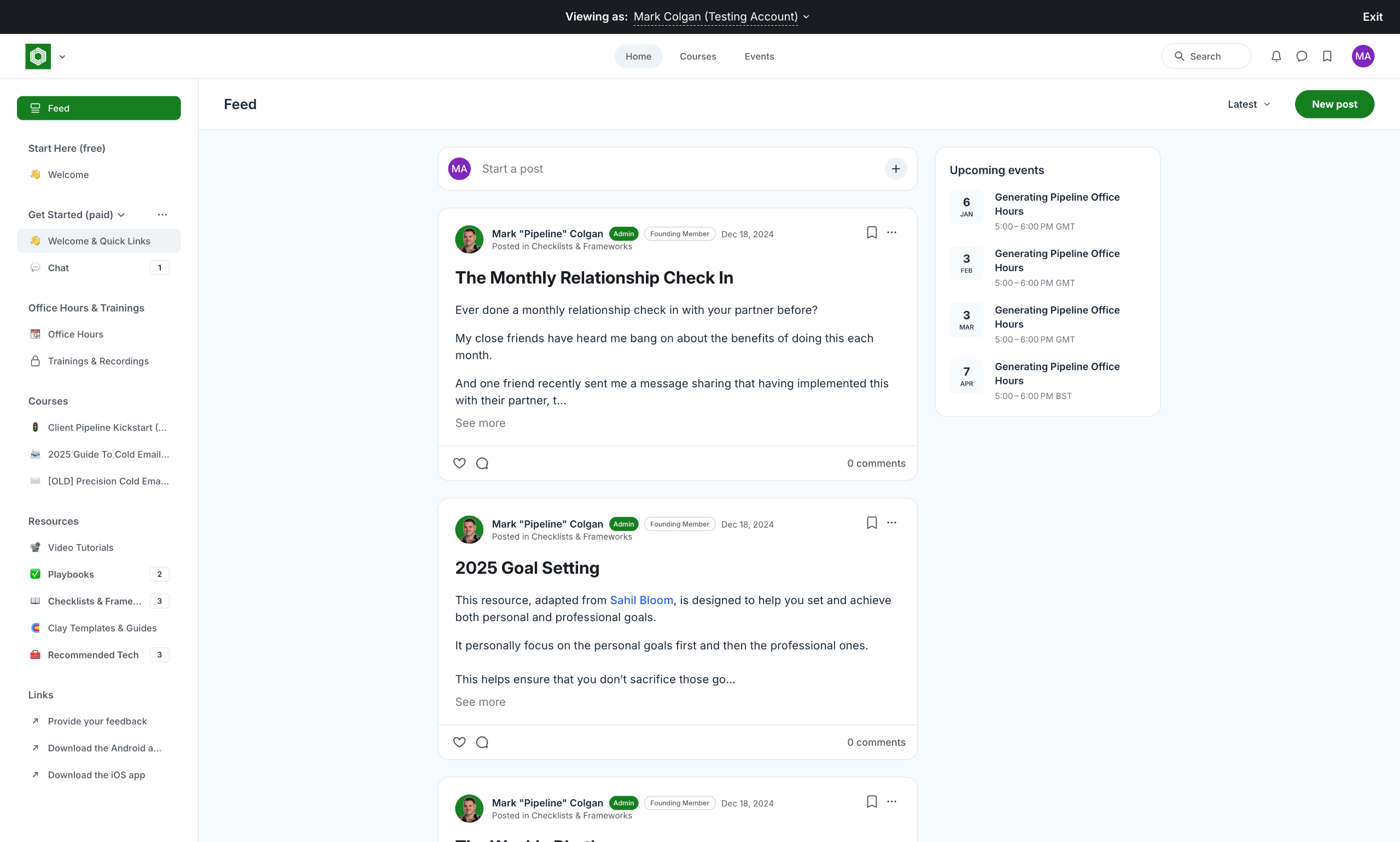This screenshot has height=842, width=1400.
Task: Open the MA profile avatar in header
Action: click(1363, 56)
